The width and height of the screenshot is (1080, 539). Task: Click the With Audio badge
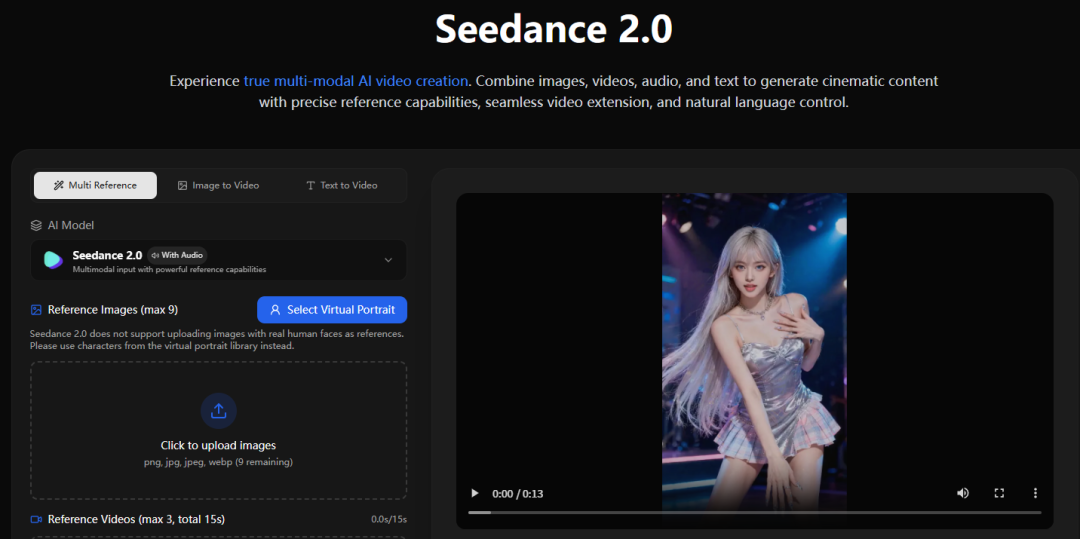pyautogui.click(x=177, y=255)
